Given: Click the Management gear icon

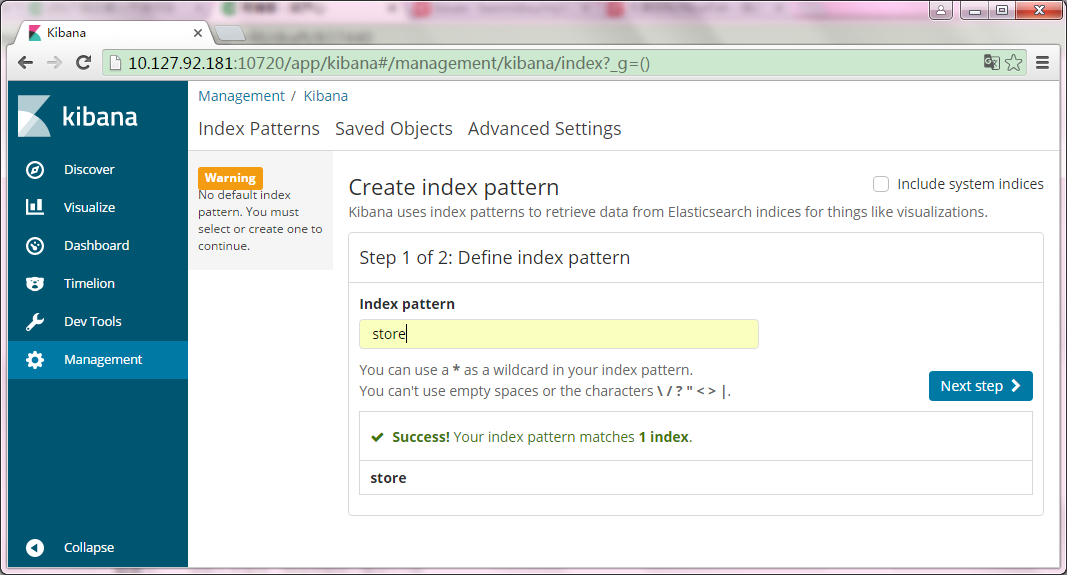Looking at the screenshot, I should tap(35, 359).
